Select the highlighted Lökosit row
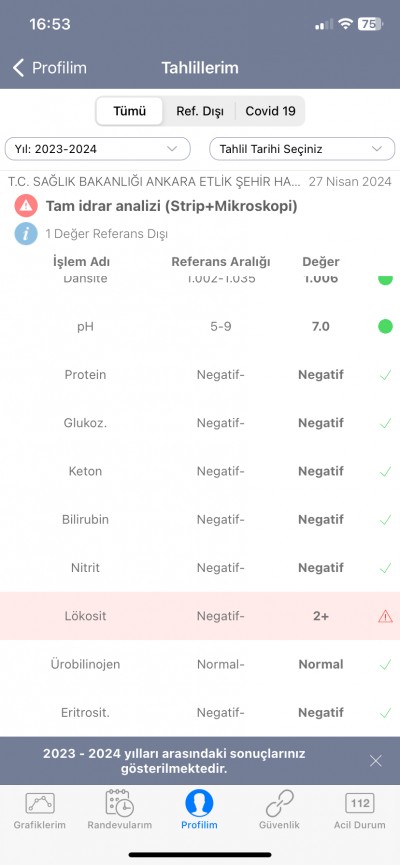400x865 pixels. click(200, 616)
